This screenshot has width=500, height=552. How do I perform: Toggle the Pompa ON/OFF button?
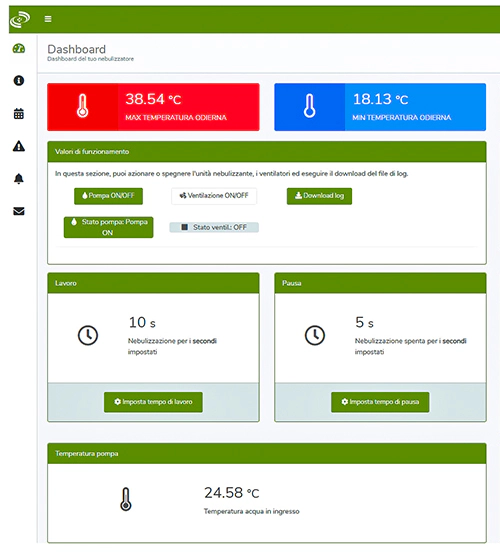point(108,196)
